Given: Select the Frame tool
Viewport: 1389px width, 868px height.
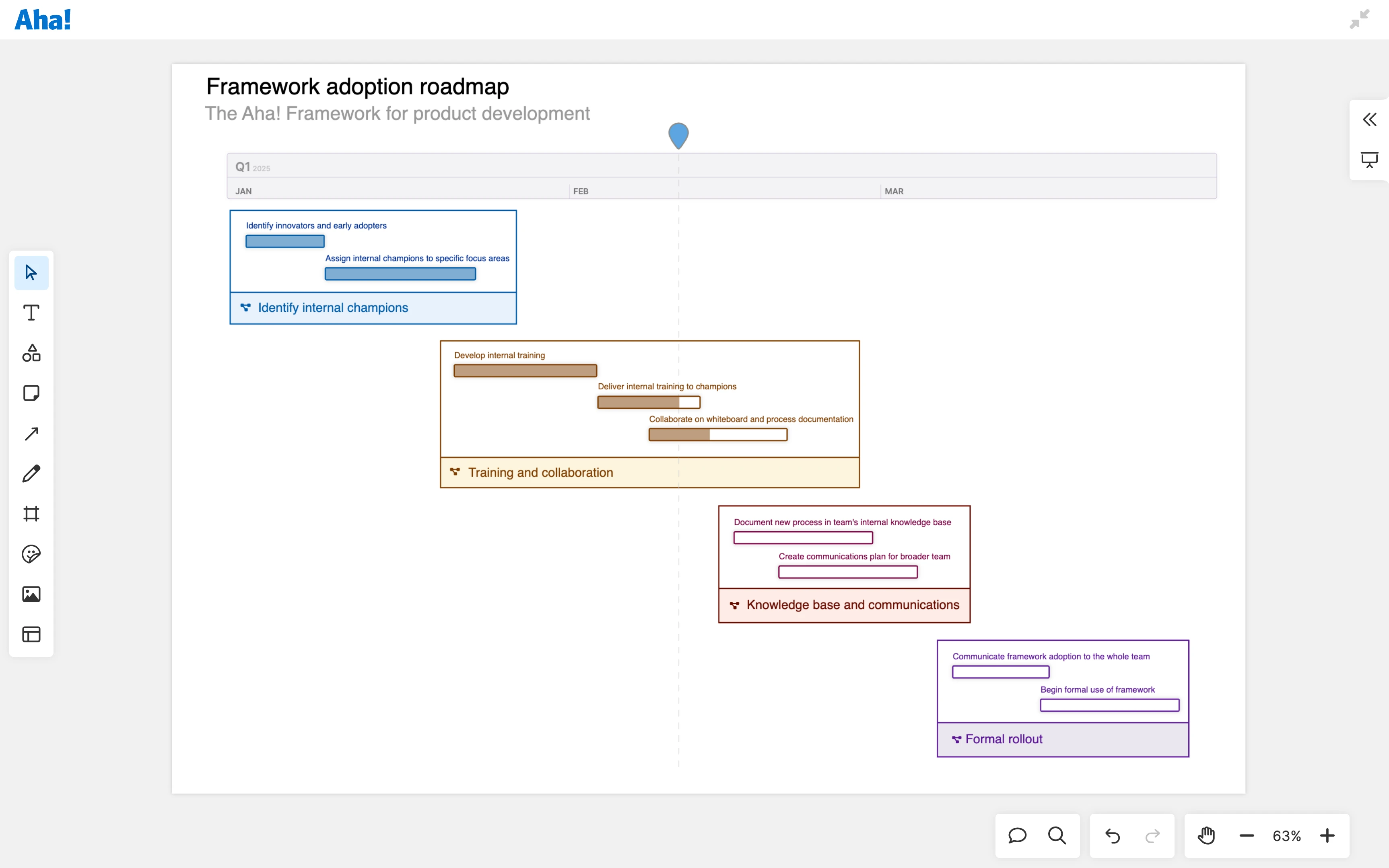Looking at the screenshot, I should pyautogui.click(x=31, y=513).
